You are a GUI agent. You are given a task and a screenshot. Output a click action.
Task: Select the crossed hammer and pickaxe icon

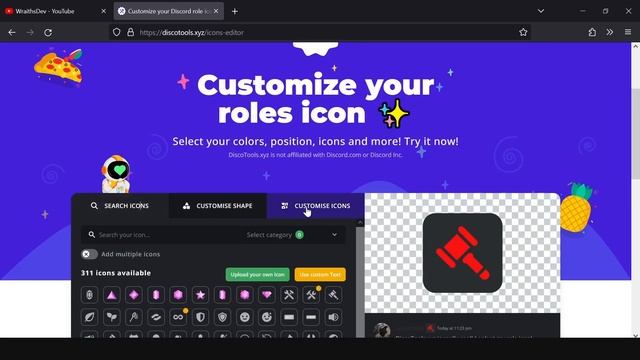(289, 295)
